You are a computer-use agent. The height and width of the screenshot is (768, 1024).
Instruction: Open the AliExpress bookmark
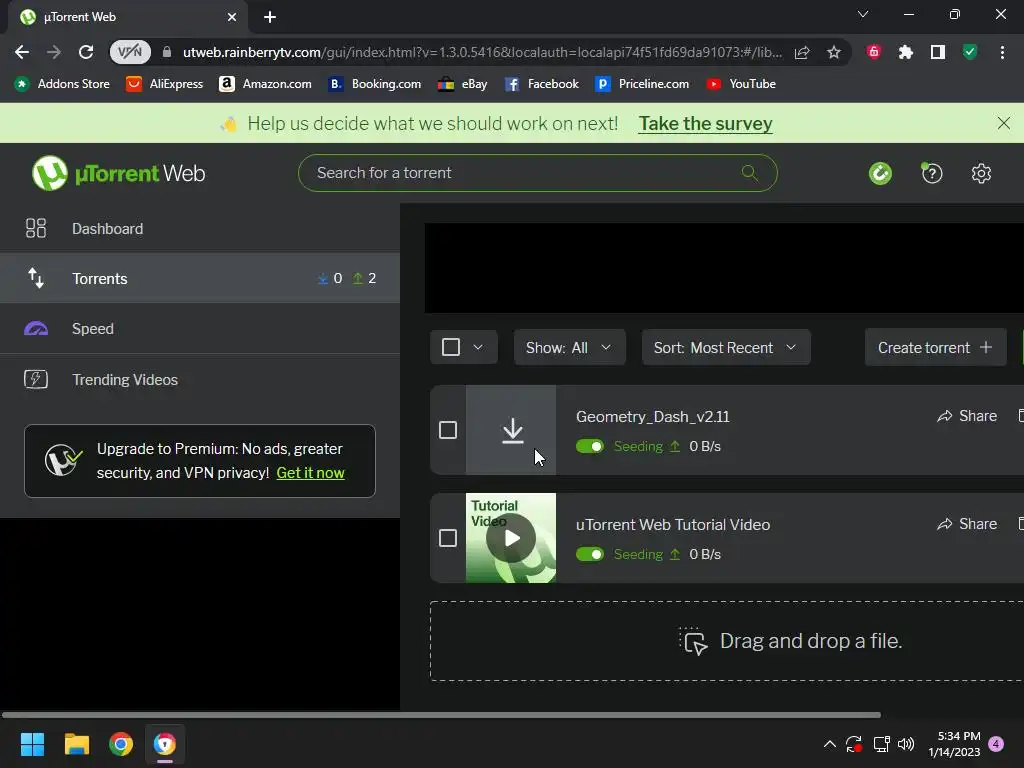coord(165,84)
